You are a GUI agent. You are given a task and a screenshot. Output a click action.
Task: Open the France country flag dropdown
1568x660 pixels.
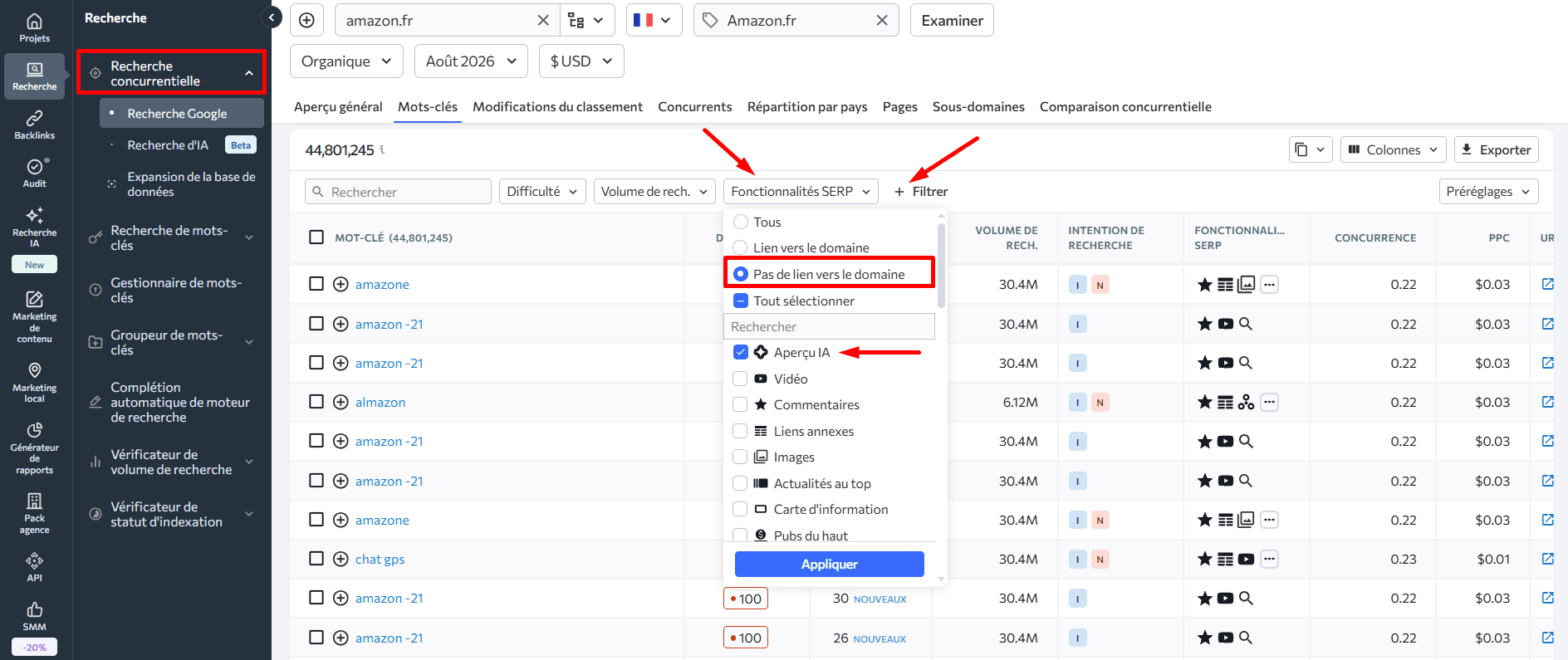pos(654,21)
